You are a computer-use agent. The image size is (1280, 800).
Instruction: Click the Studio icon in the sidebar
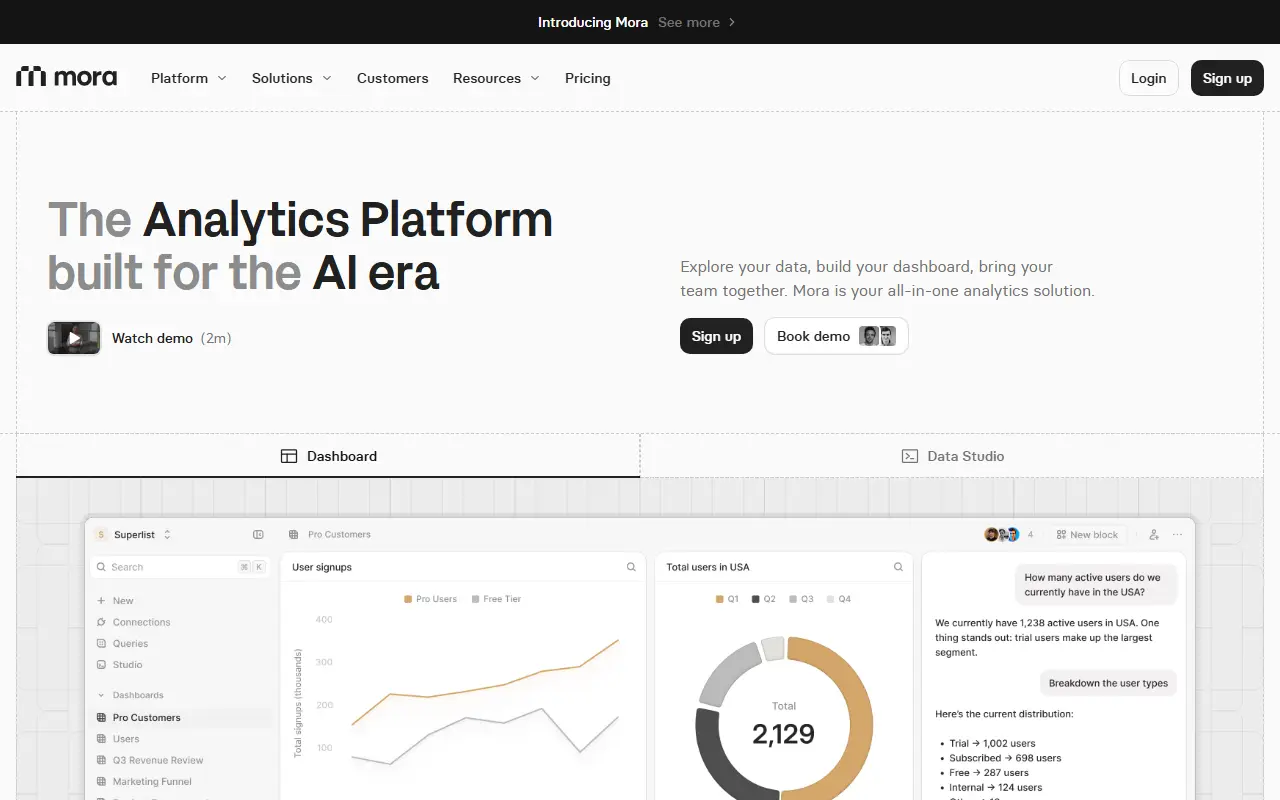click(101, 665)
